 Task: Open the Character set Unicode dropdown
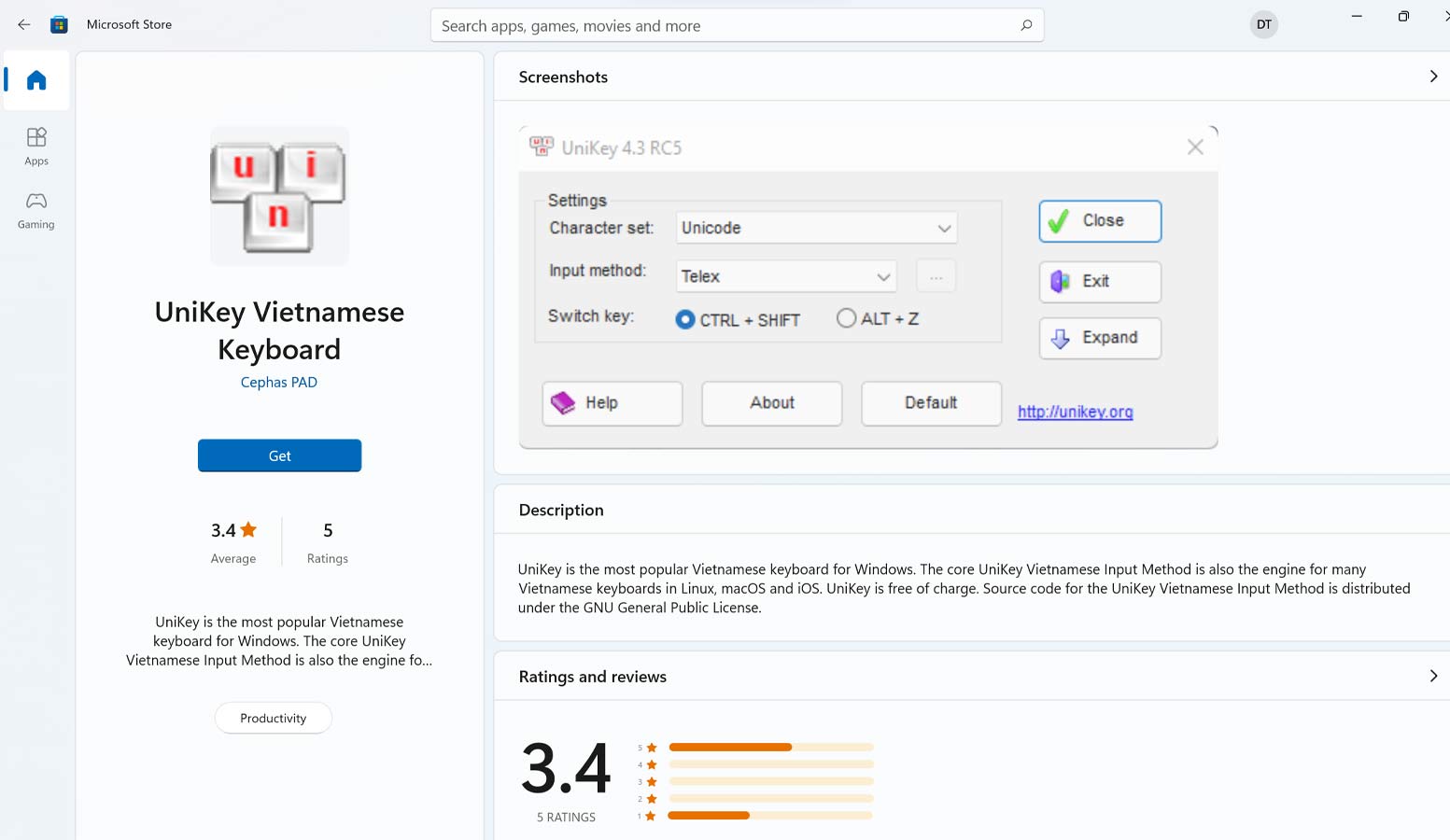tap(816, 228)
